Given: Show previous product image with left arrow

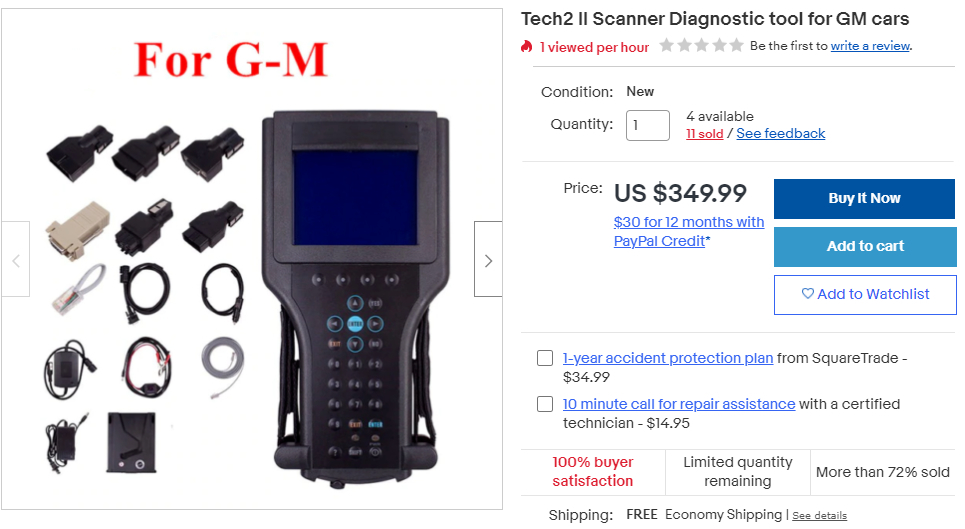Looking at the screenshot, I should click(x=16, y=259).
